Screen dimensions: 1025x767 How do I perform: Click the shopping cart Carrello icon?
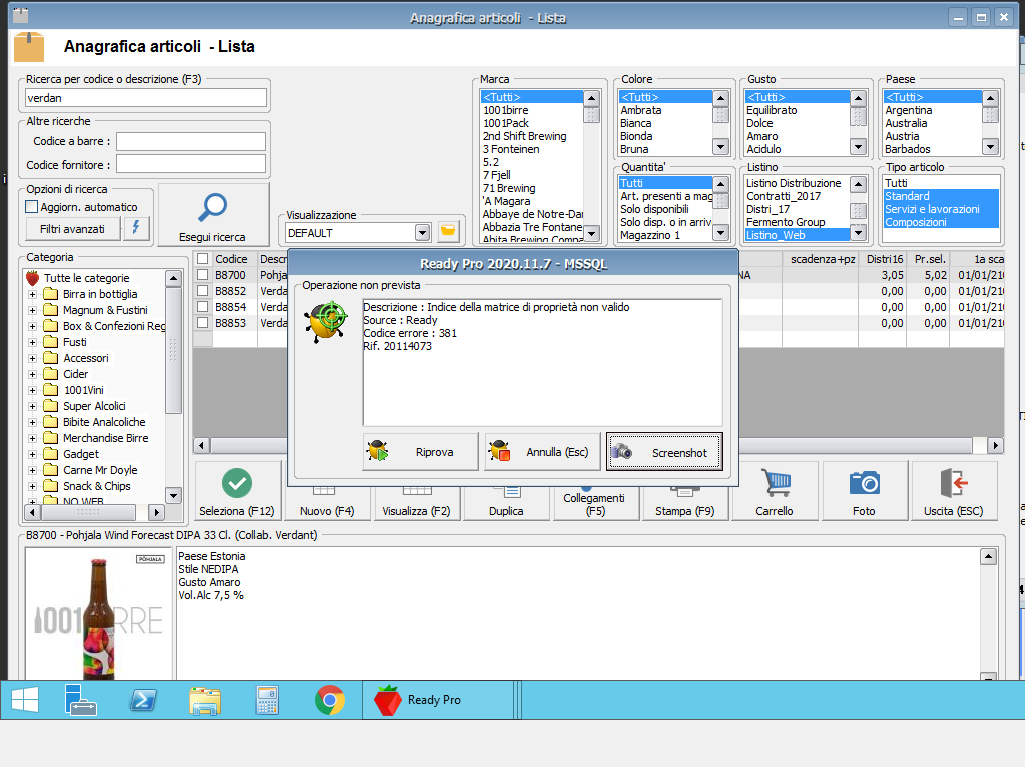coord(775,483)
